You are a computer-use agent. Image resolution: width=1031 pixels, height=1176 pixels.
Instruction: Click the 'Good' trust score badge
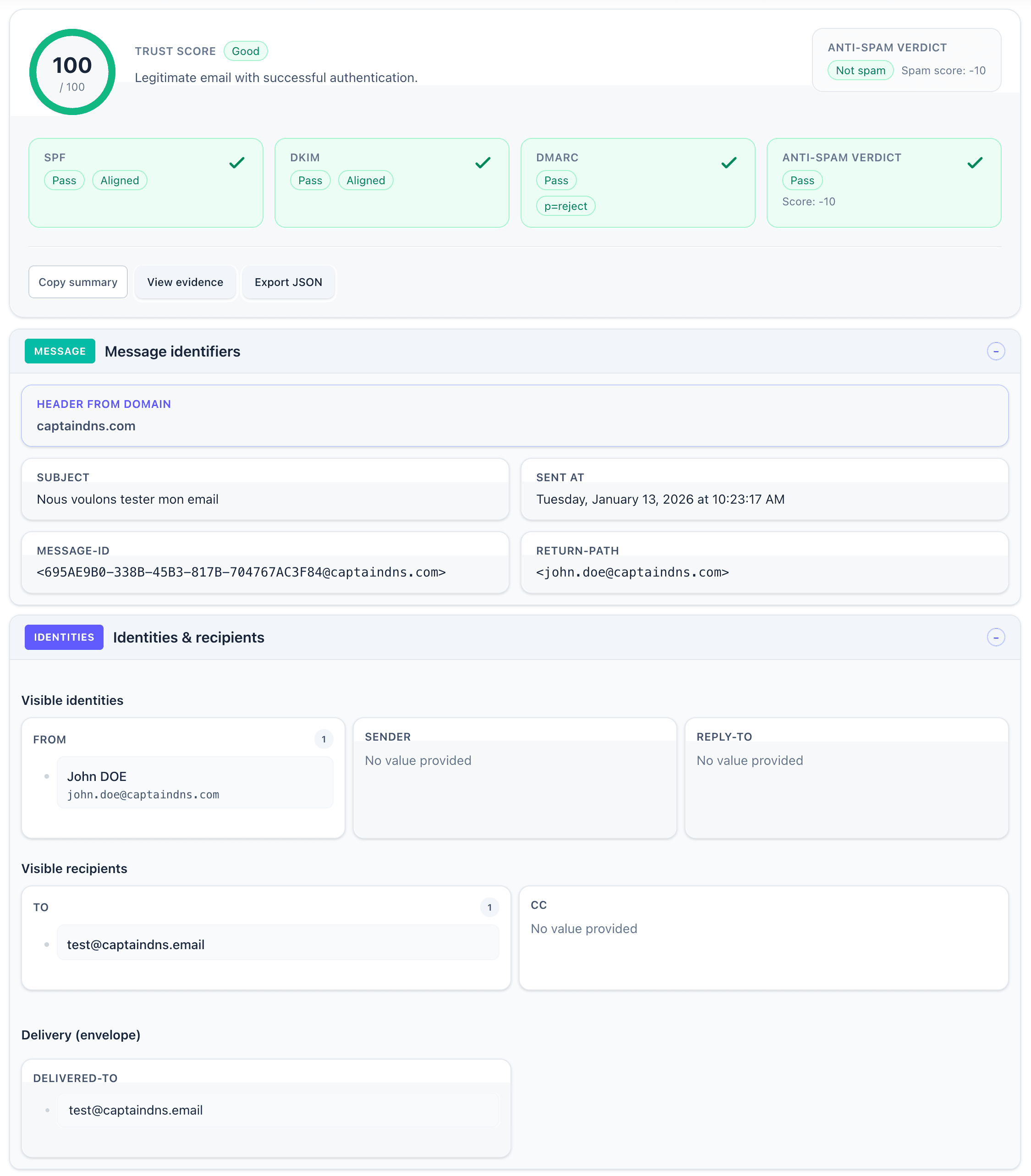246,50
